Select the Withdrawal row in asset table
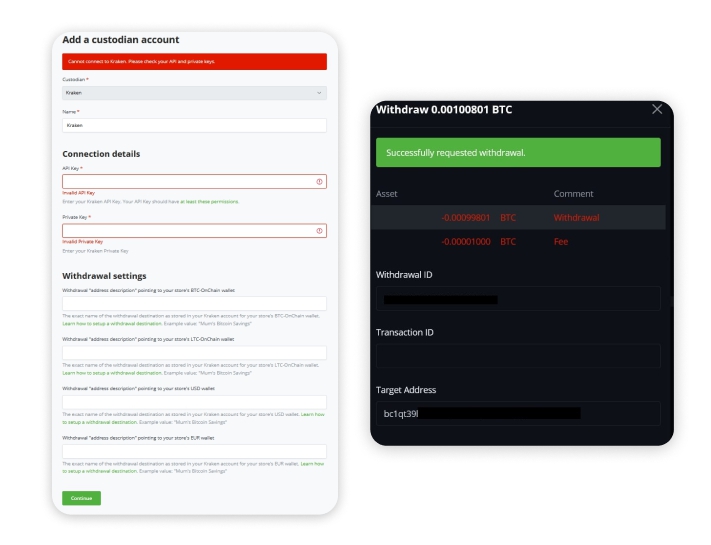The height and width of the screenshot is (545, 711). pyautogui.click(x=518, y=218)
